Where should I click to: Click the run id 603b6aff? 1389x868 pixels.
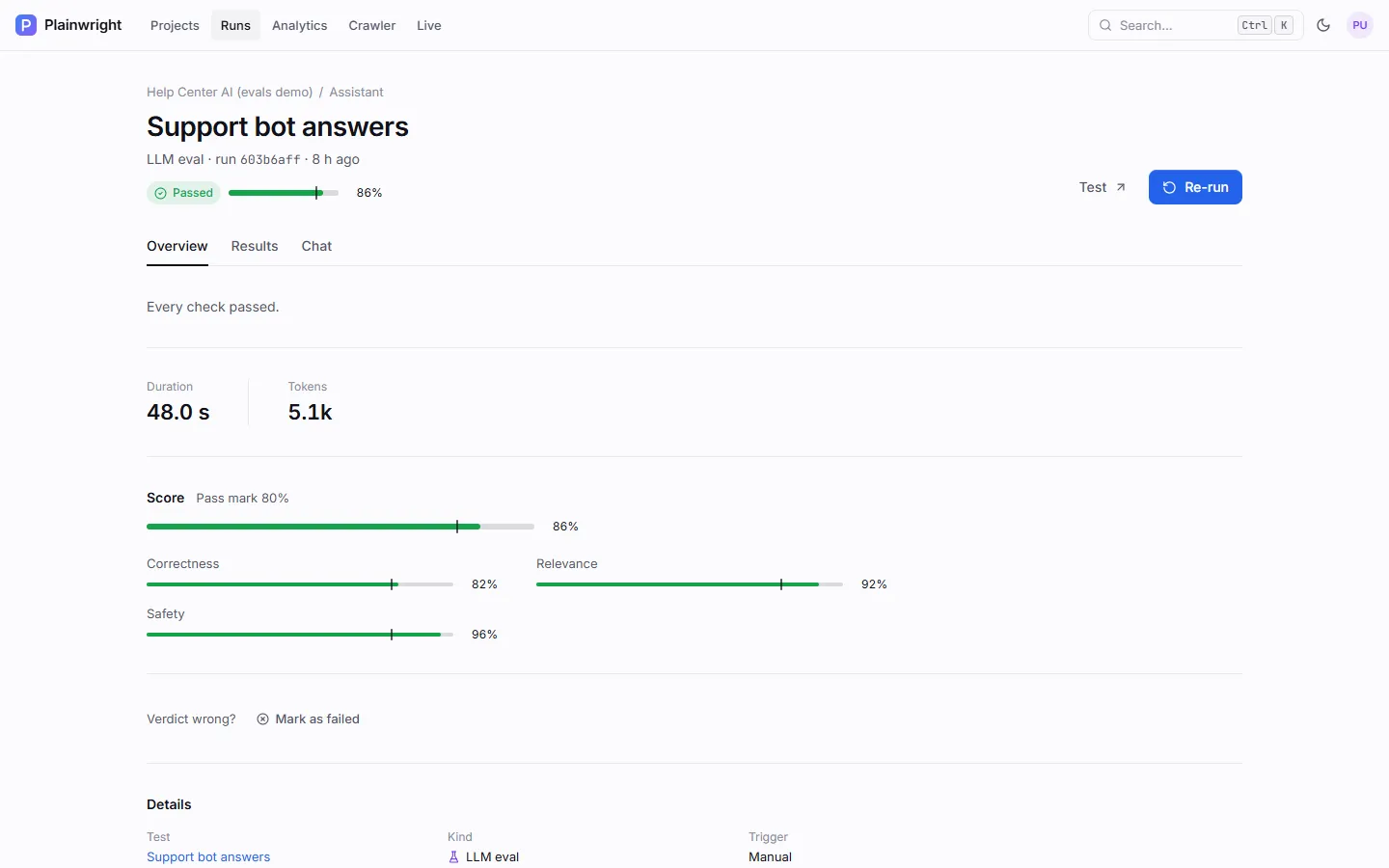[x=270, y=160]
